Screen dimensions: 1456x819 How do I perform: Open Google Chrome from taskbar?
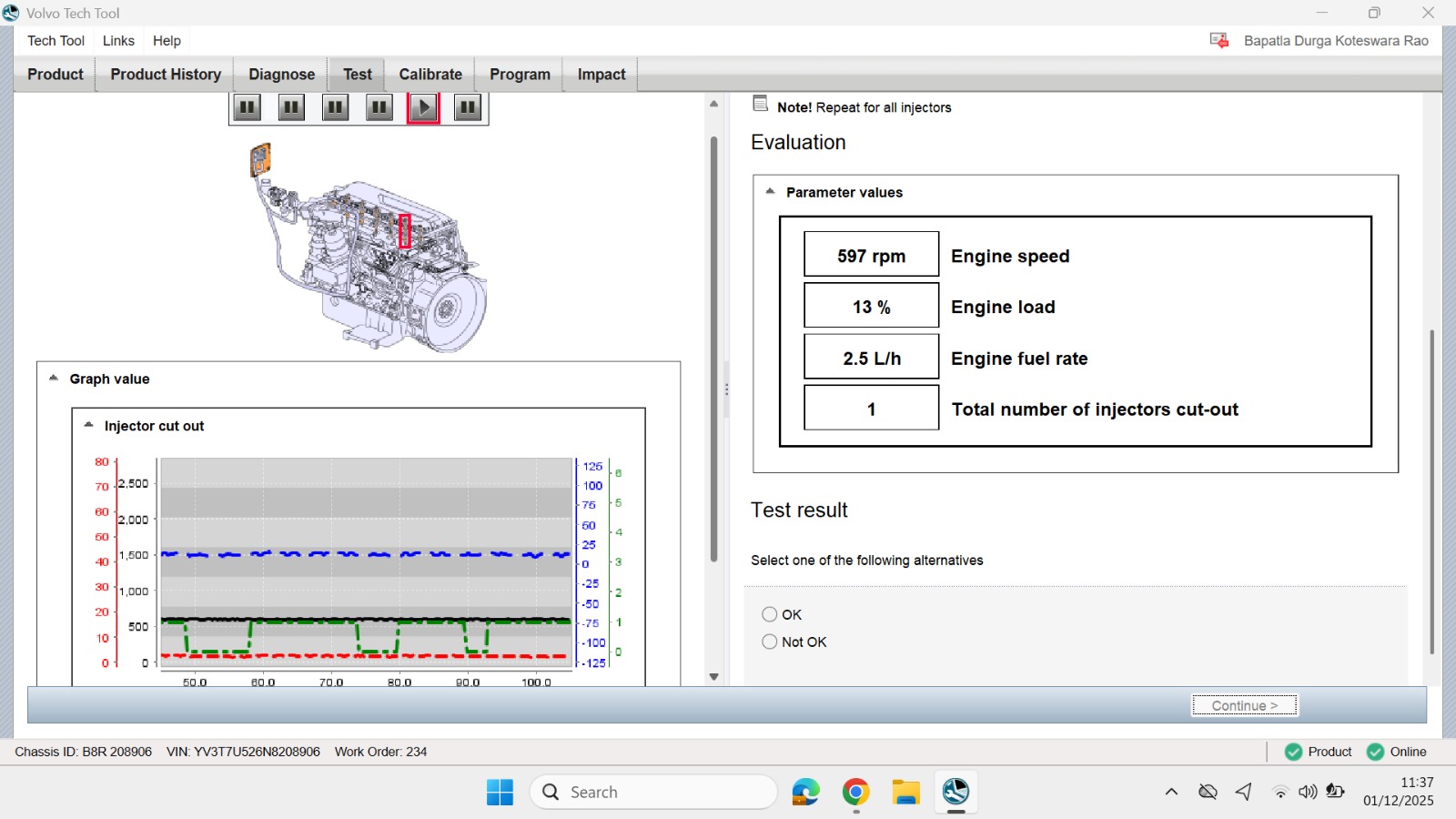pos(855,792)
